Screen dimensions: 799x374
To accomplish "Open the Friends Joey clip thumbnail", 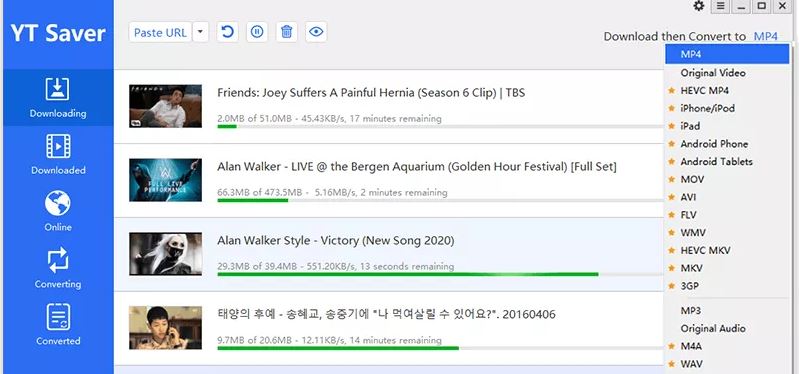I will pyautogui.click(x=165, y=106).
